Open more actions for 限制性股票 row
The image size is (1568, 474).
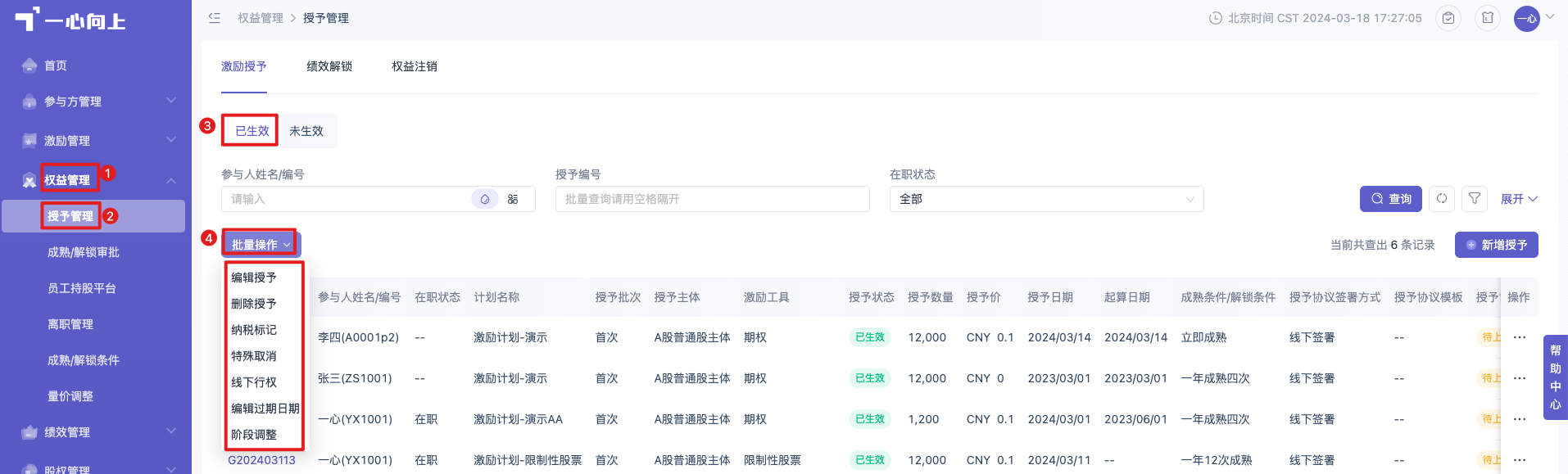[x=1520, y=460]
